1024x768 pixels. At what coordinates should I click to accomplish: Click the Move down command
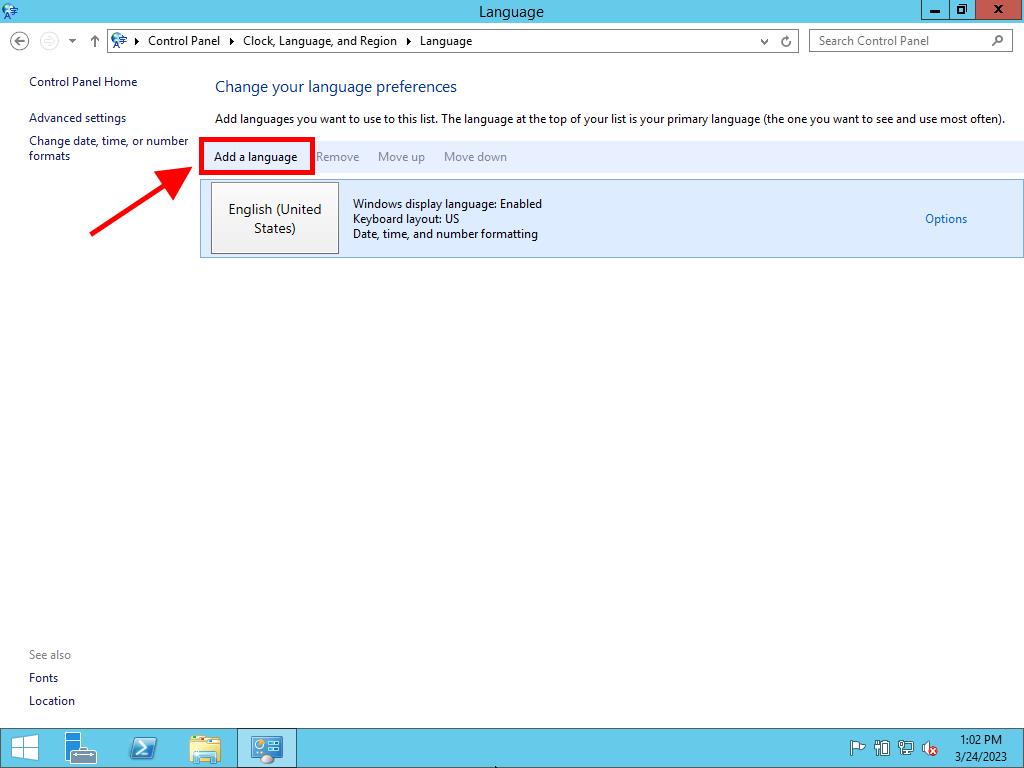pos(475,157)
